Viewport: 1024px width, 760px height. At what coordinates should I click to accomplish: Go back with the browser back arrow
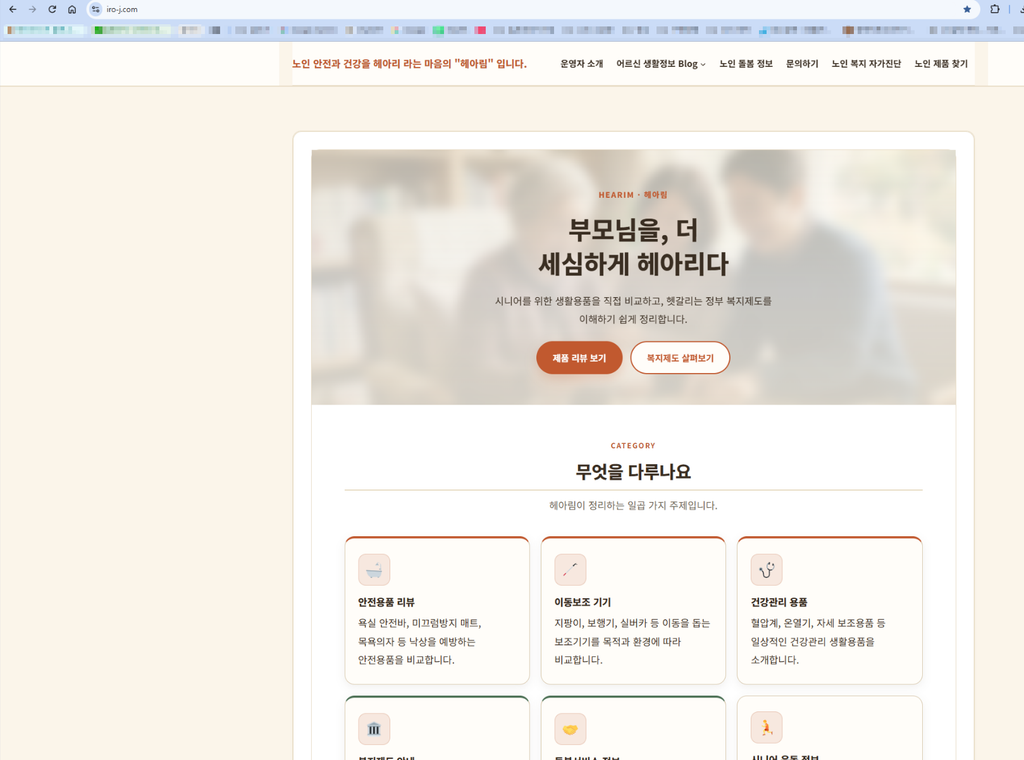click(x=12, y=9)
